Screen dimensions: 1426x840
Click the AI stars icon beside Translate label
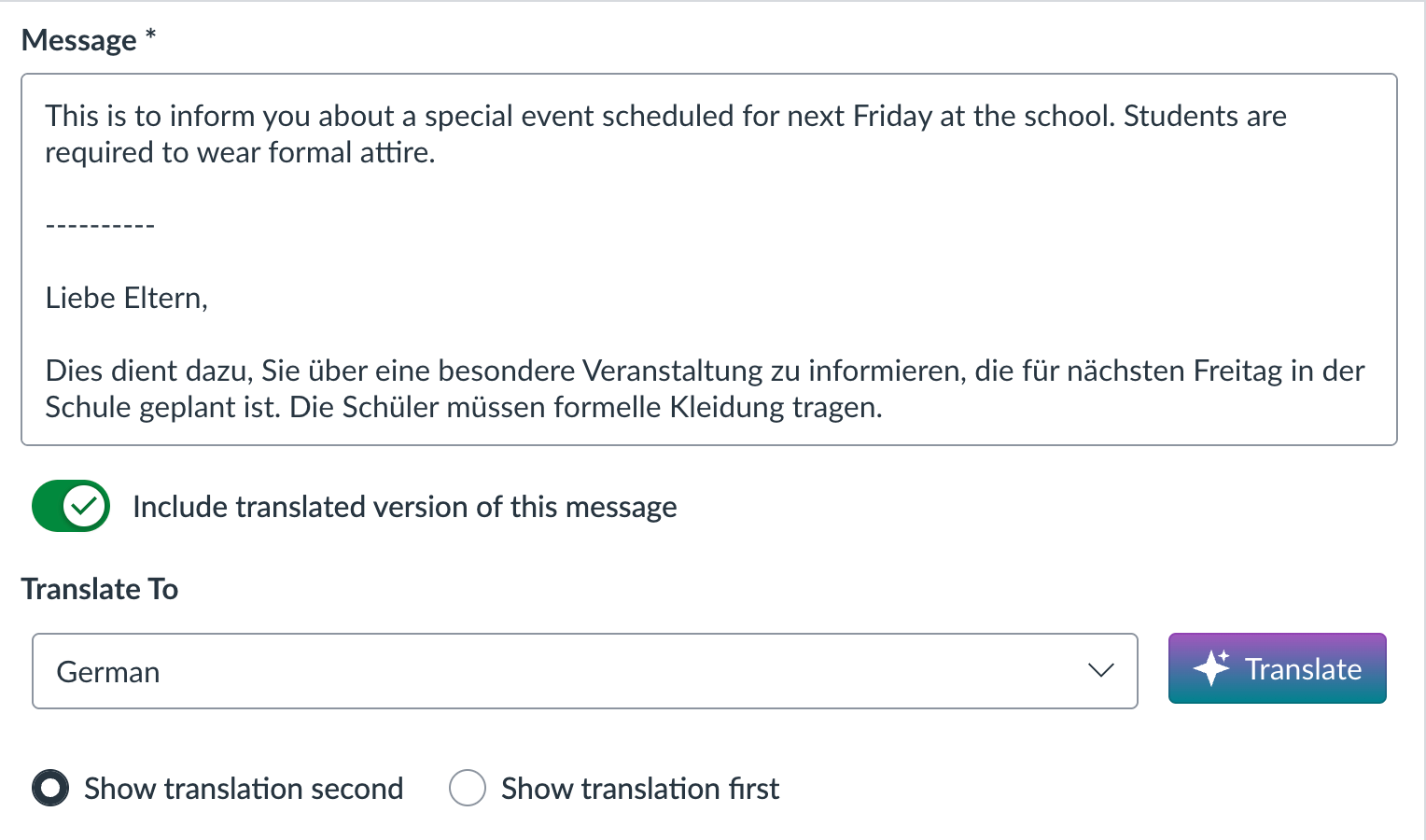pos(1210,668)
